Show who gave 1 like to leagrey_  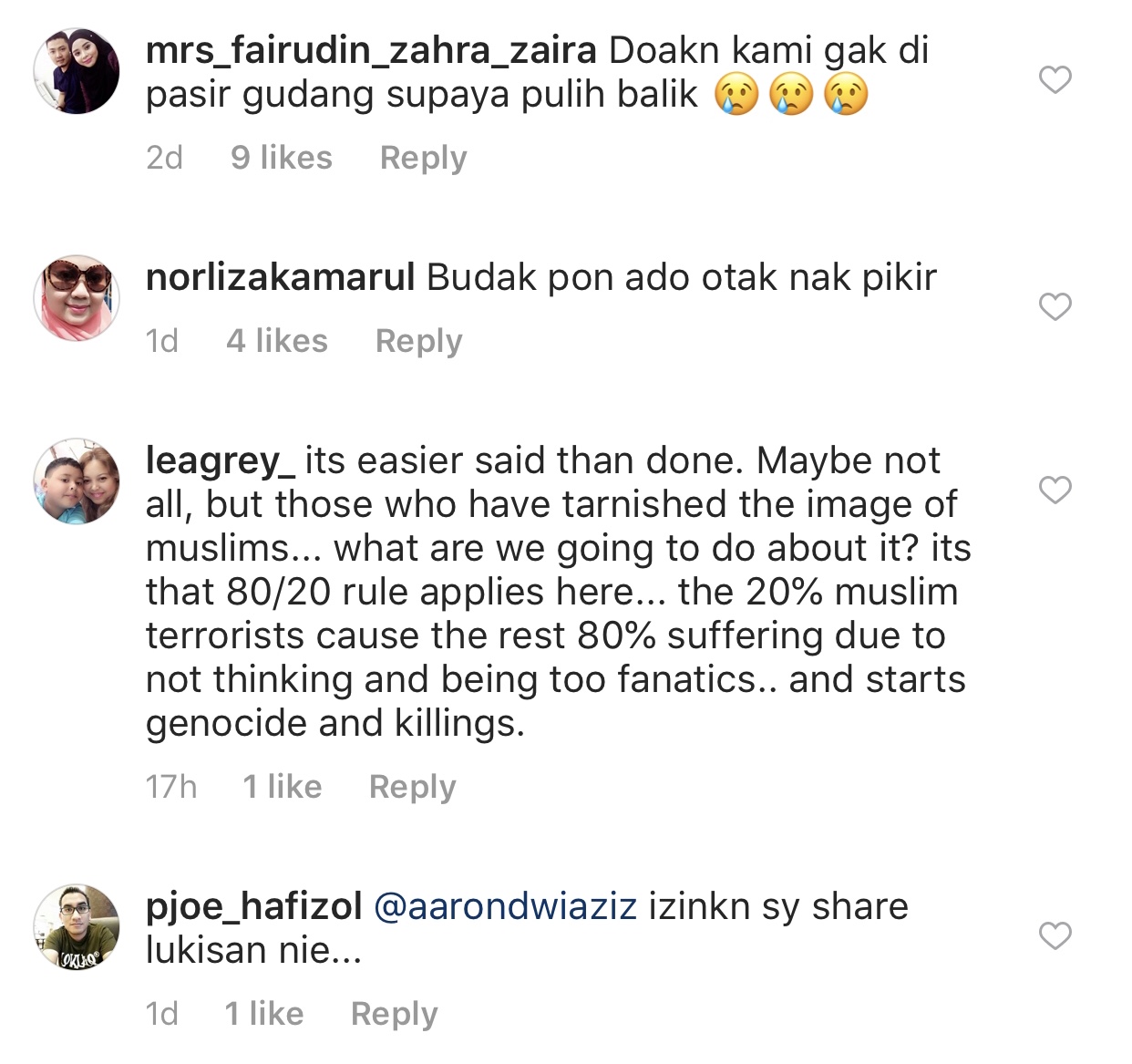[283, 787]
